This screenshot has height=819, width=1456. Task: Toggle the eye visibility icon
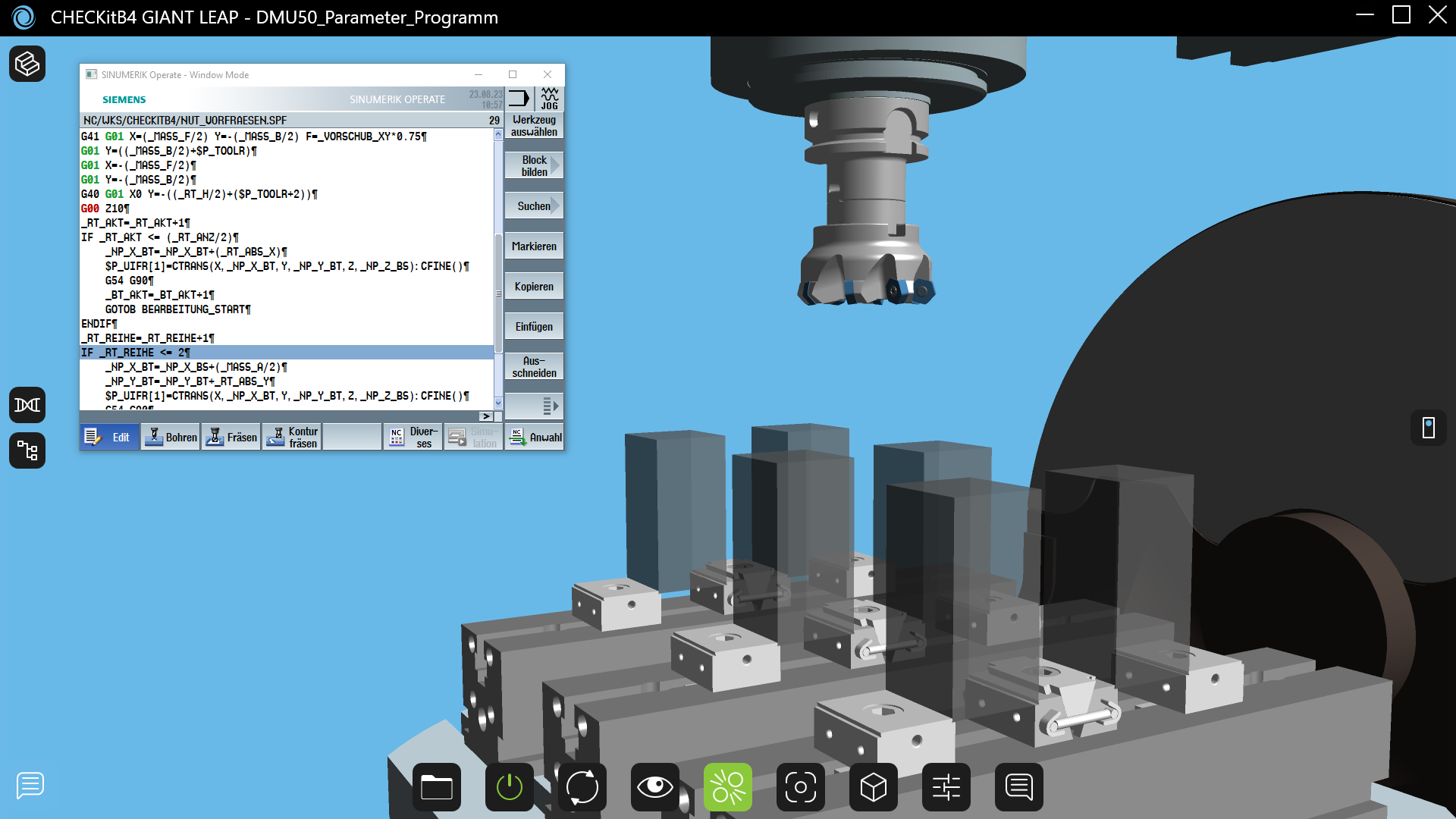click(655, 787)
